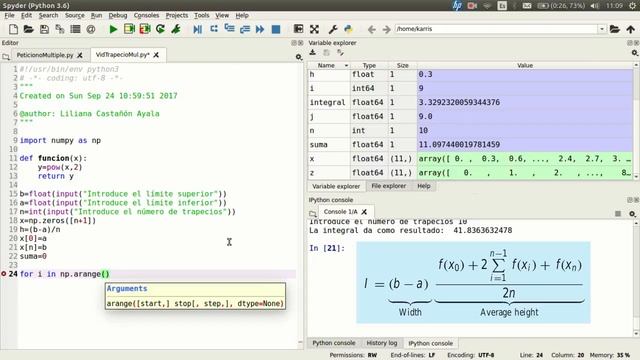Image resolution: width=640 pixels, height=360 pixels.
Task: Go back to the previous directory
Action: (371, 29)
